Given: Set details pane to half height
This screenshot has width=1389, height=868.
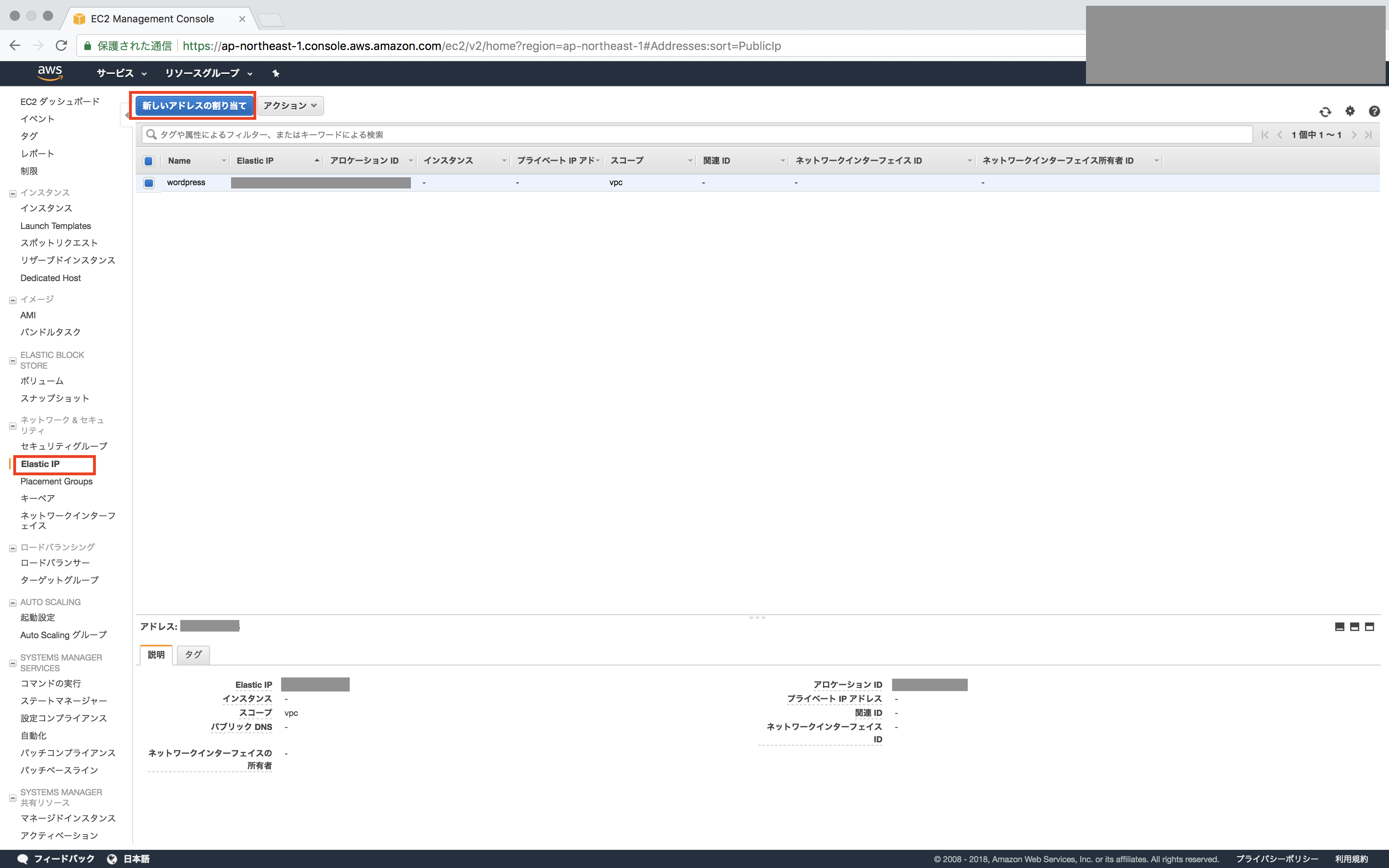Looking at the screenshot, I should pos(1355,627).
